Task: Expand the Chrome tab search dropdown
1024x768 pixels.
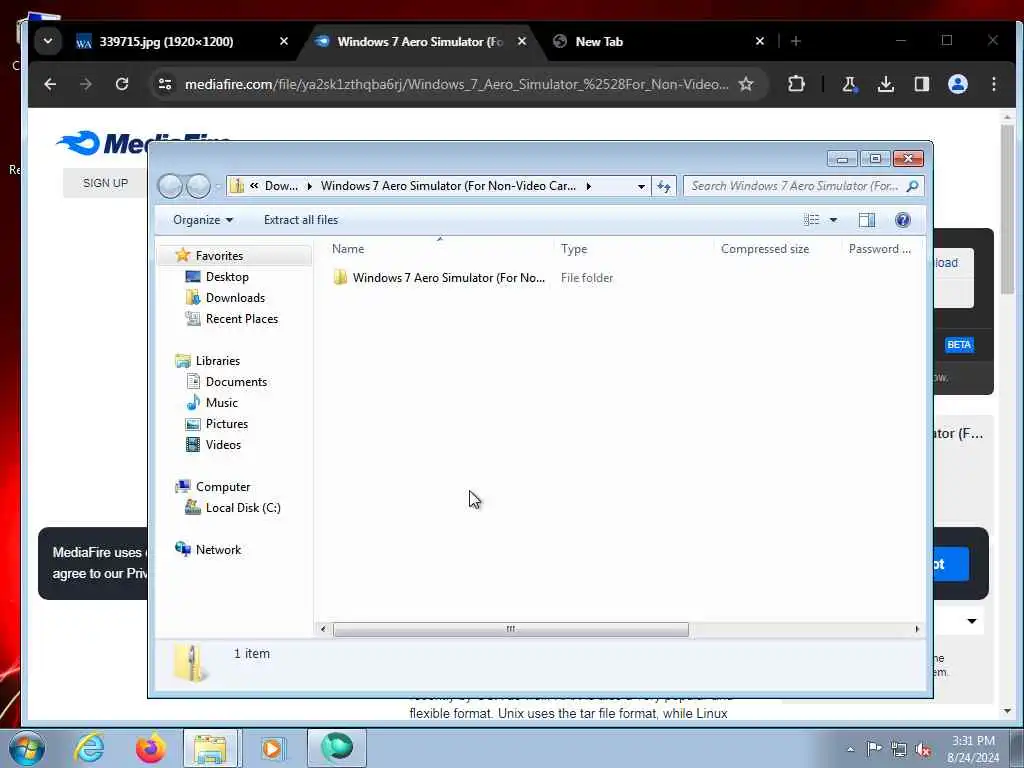Action: coord(48,41)
